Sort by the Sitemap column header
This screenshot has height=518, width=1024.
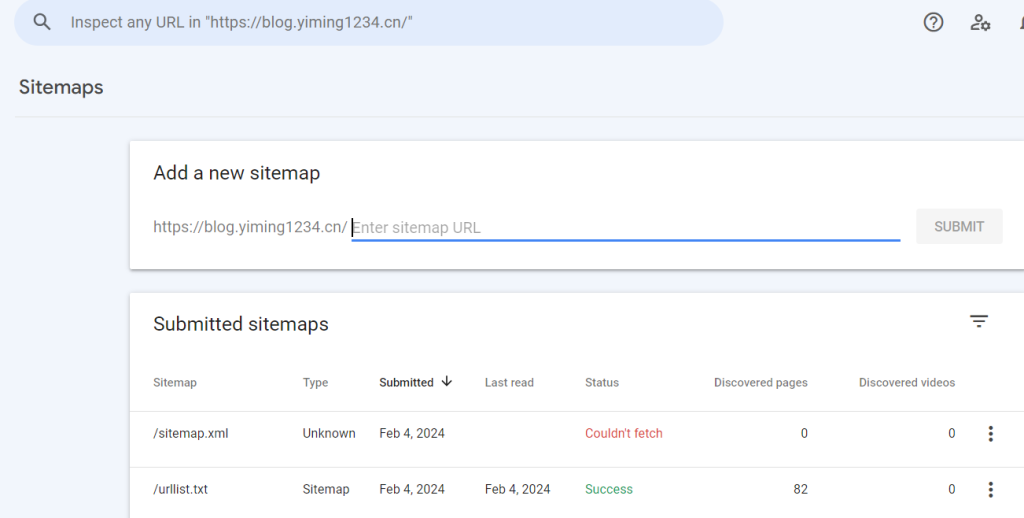click(x=175, y=383)
